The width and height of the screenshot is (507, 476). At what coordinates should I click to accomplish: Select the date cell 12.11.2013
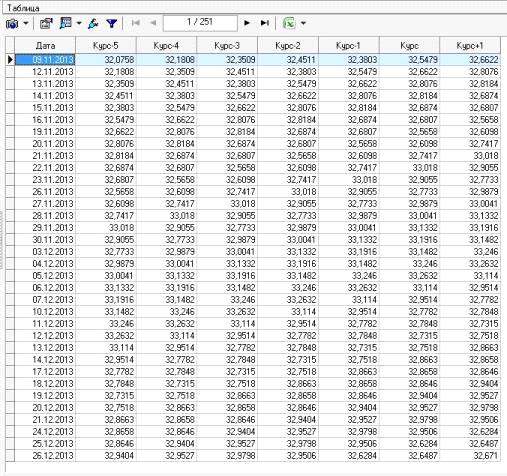click(45, 72)
